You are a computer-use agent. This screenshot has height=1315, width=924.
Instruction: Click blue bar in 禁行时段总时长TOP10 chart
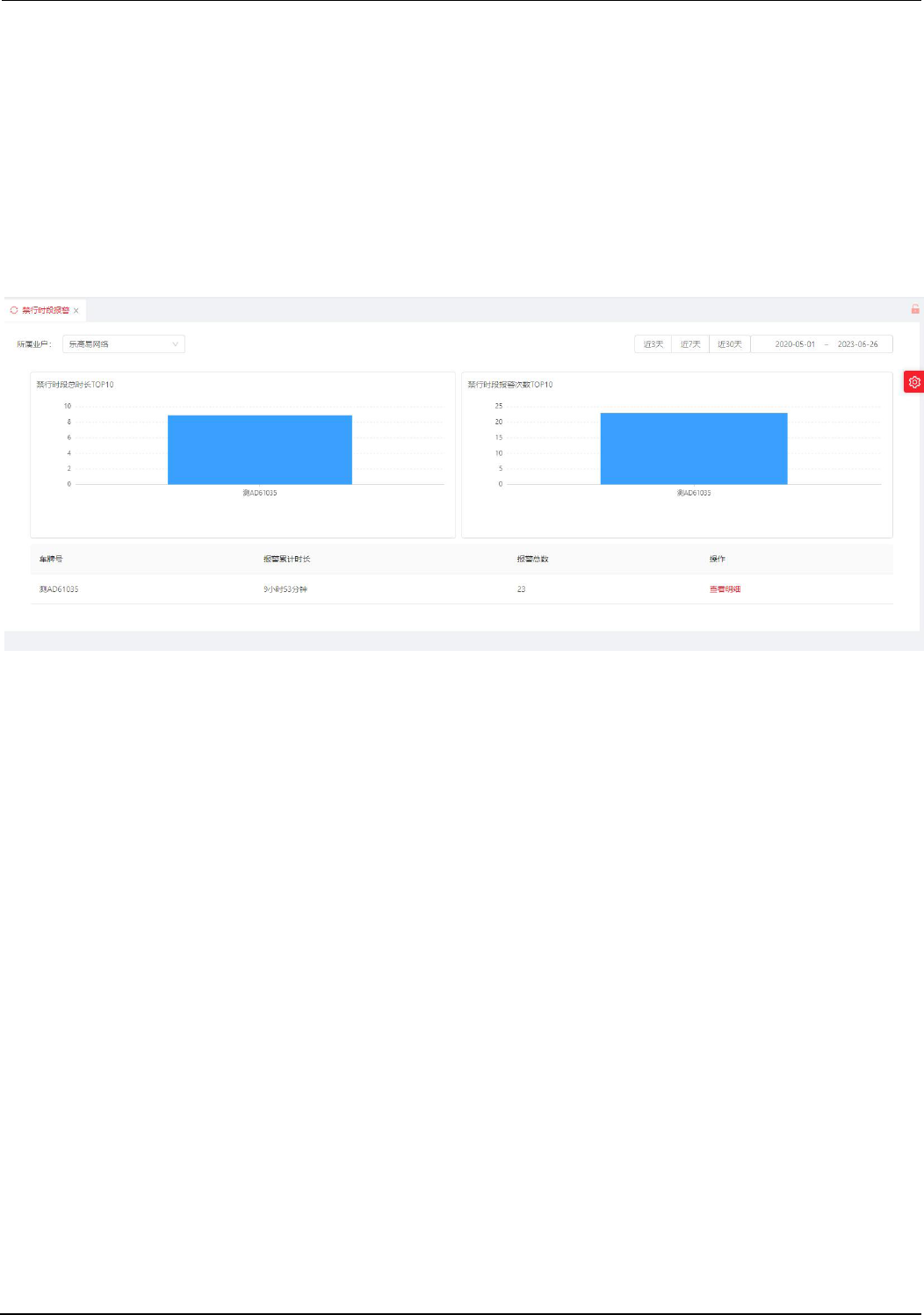260,450
